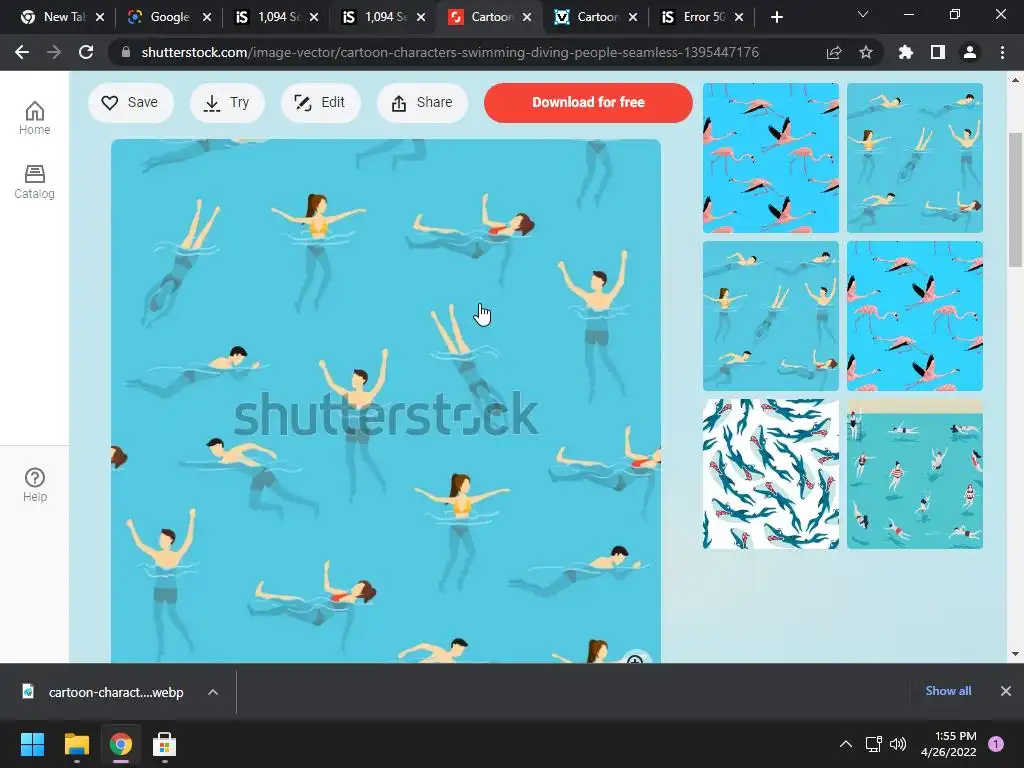Viewport: 1024px width, 768px height.
Task: Open swimmers thumbnail in top right
Action: point(915,158)
